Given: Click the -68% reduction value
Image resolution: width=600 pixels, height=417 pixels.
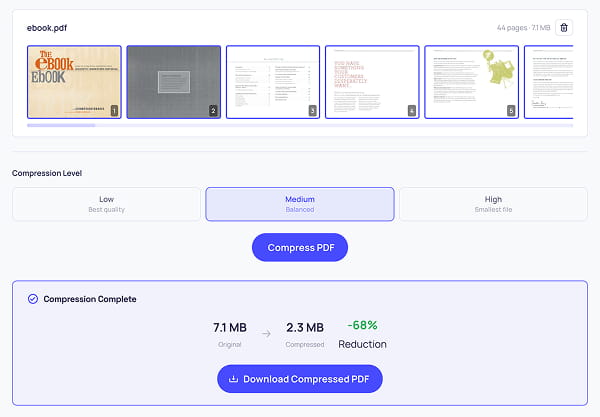Looking at the screenshot, I should pos(362,325).
